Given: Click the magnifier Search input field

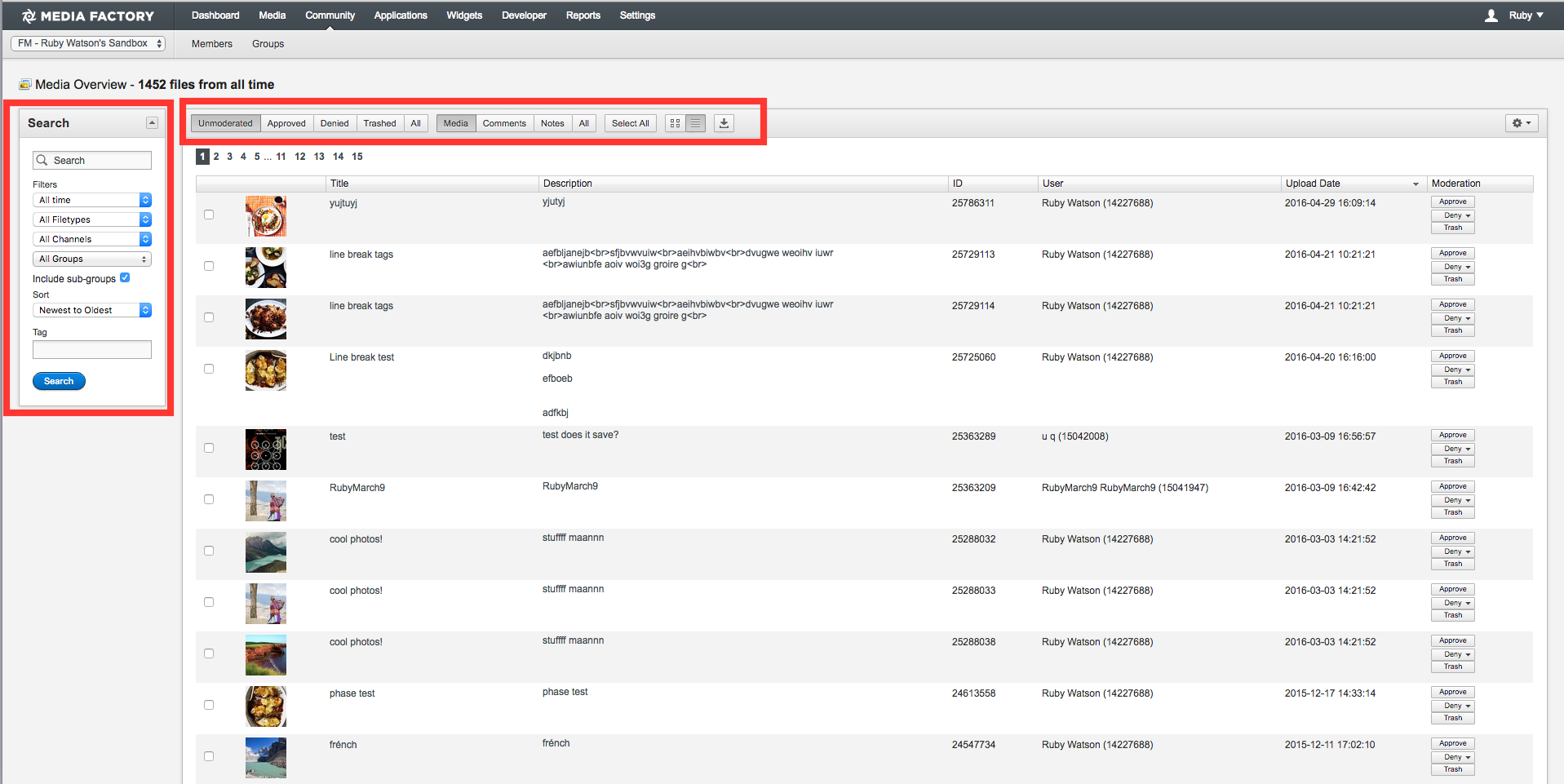Looking at the screenshot, I should click(92, 161).
